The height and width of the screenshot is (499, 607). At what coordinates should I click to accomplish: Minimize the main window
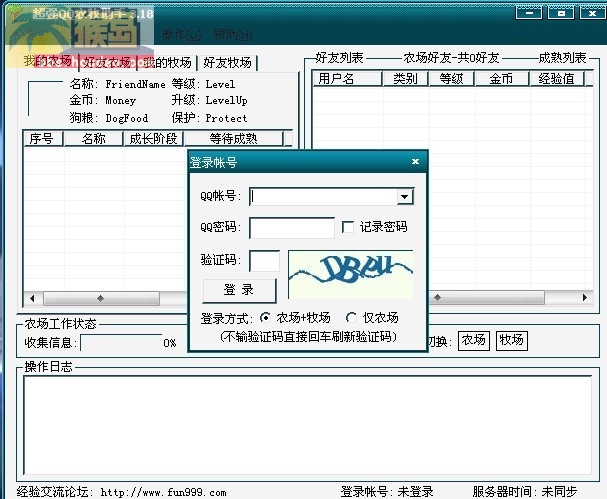click(529, 13)
